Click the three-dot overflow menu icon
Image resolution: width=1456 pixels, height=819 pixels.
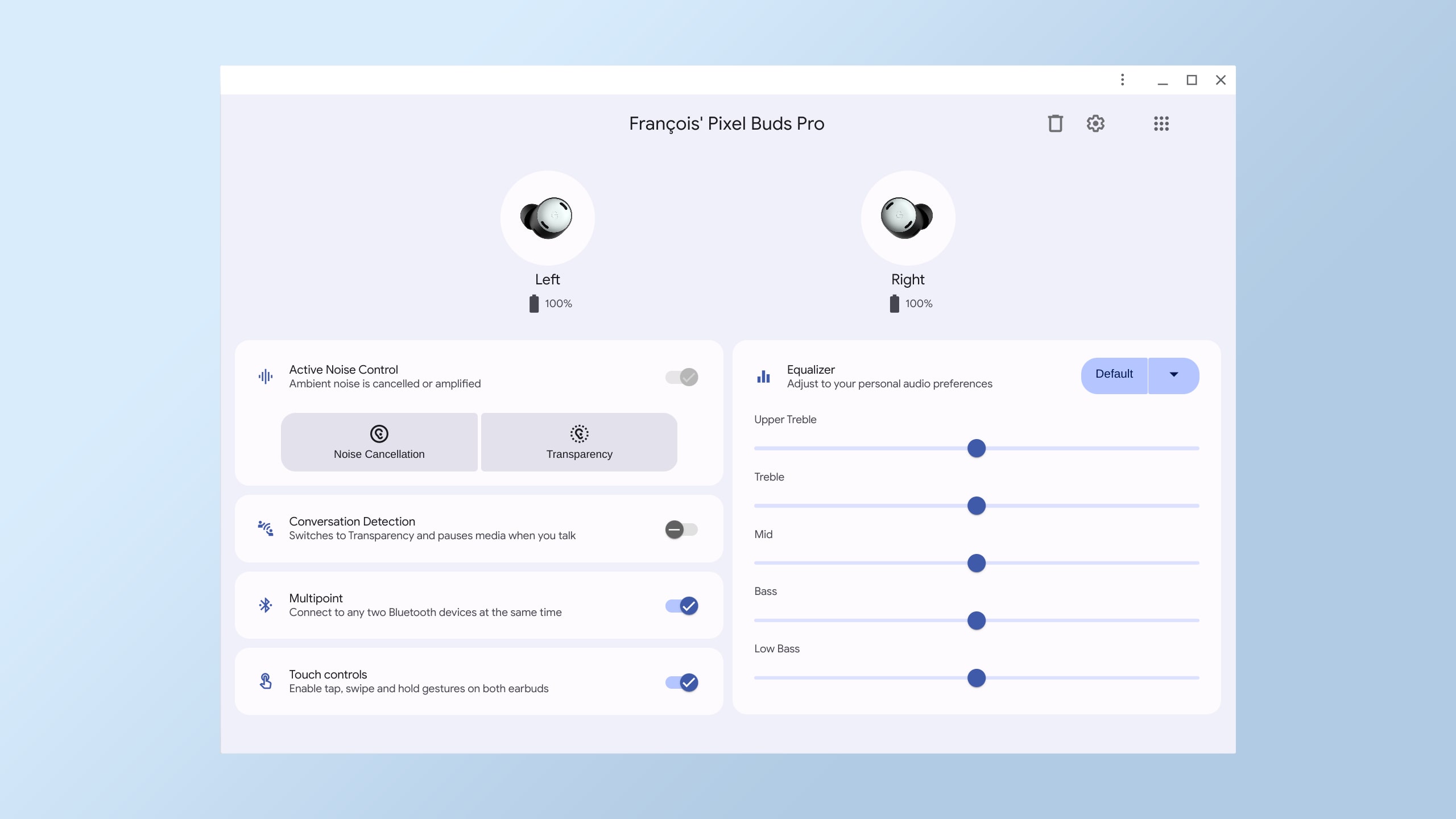1122,80
